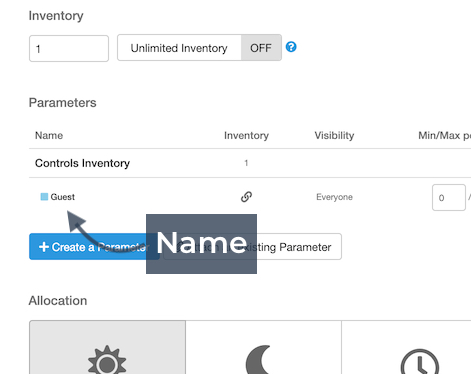Select the Guest blue color swatch
This screenshot has width=471, height=374.
[44, 197]
